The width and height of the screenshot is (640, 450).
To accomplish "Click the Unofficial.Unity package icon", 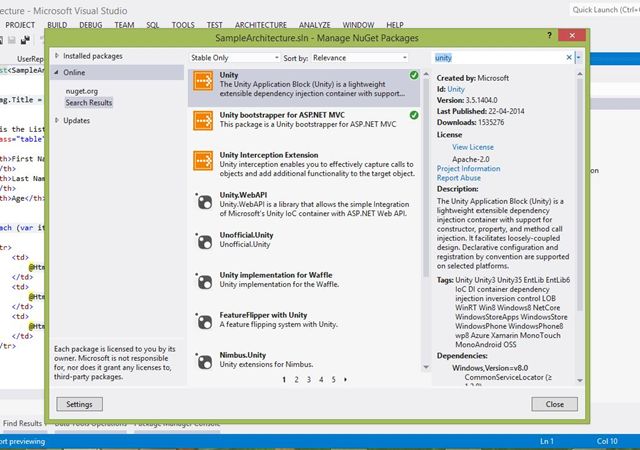I will point(204,241).
